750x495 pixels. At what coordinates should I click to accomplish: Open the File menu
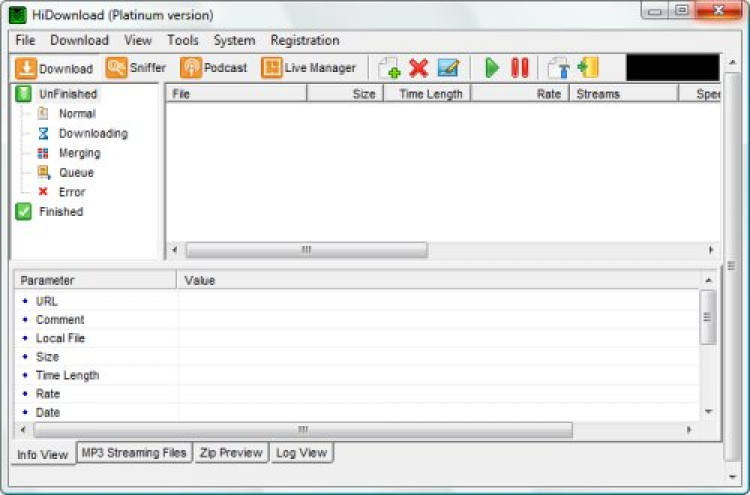pos(25,40)
